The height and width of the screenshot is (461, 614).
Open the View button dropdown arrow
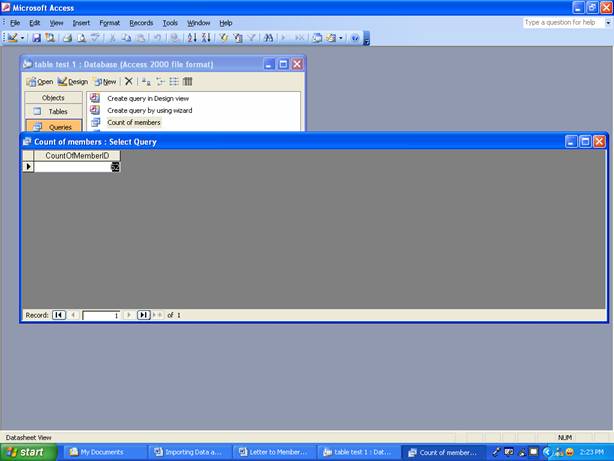click(x=22, y=38)
